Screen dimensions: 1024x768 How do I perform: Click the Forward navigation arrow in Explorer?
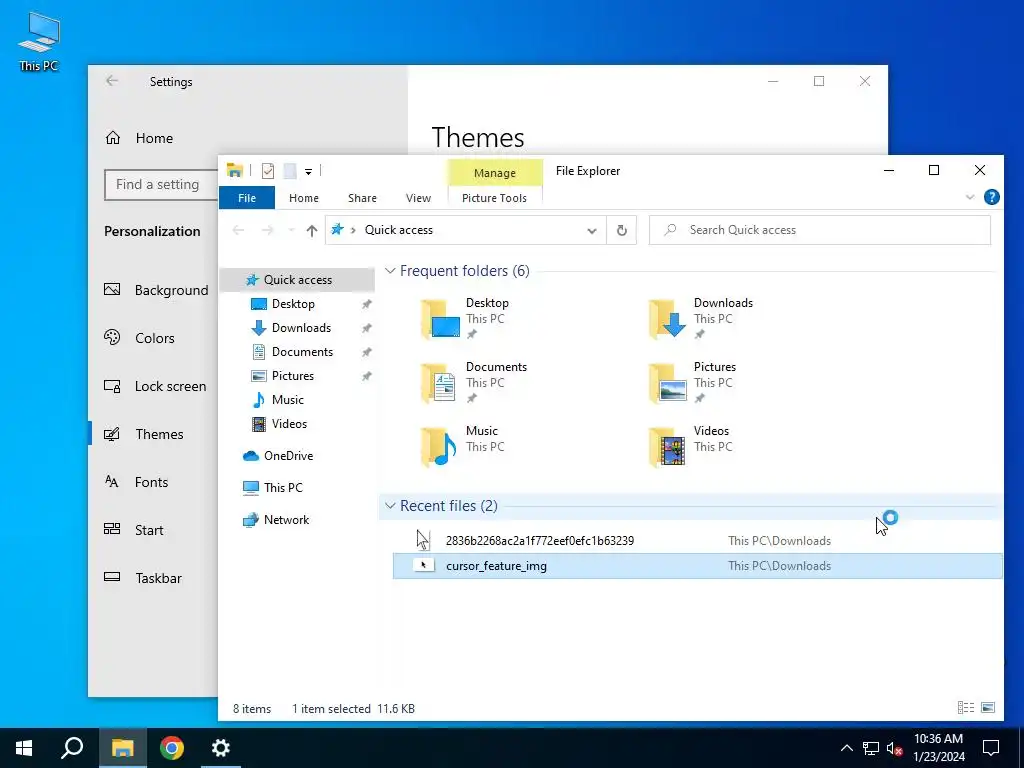[267, 230]
